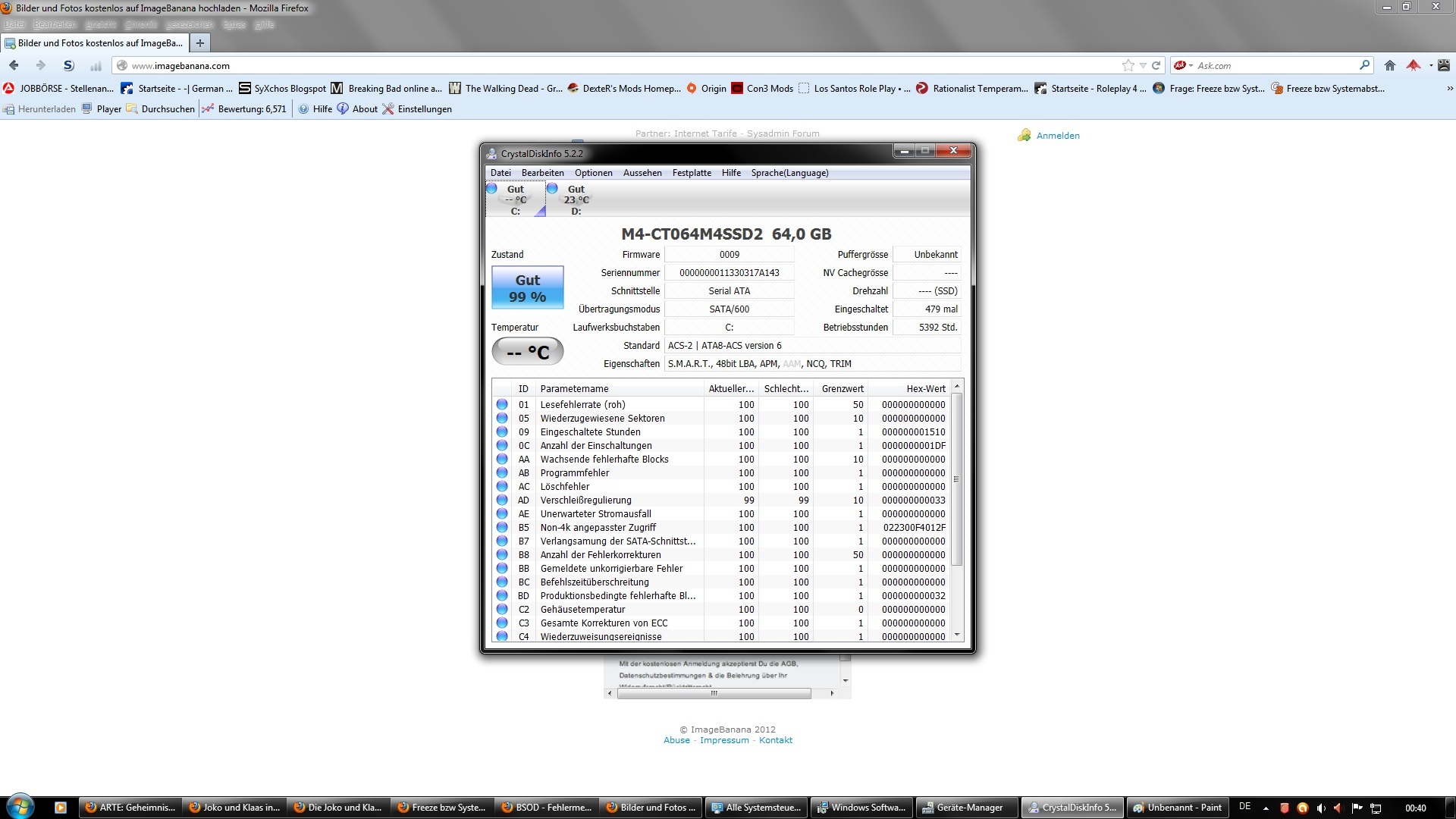Switch to drive D: showing 23 °C

coord(576,199)
